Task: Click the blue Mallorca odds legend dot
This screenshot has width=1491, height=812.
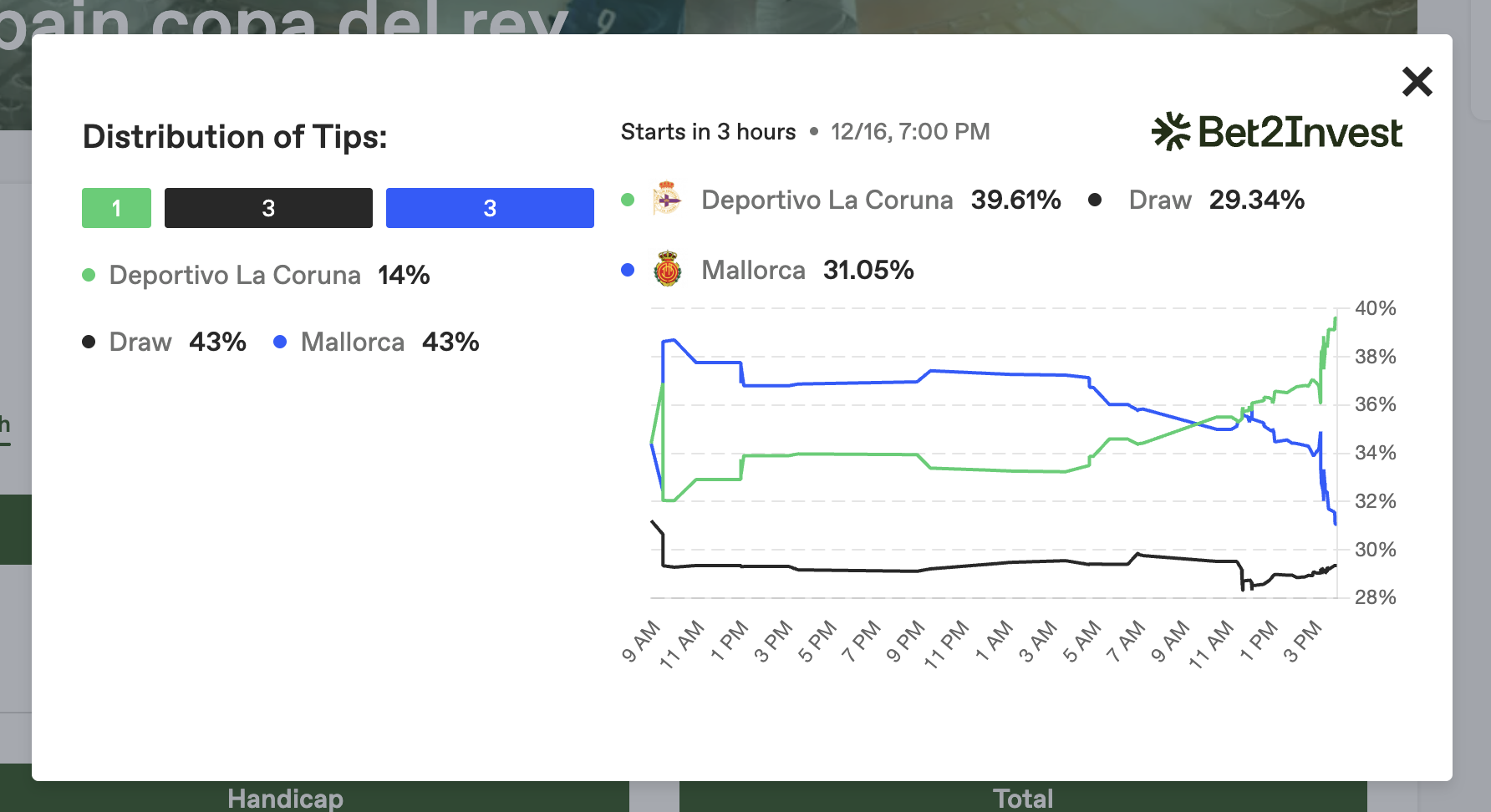Action: tap(628, 270)
